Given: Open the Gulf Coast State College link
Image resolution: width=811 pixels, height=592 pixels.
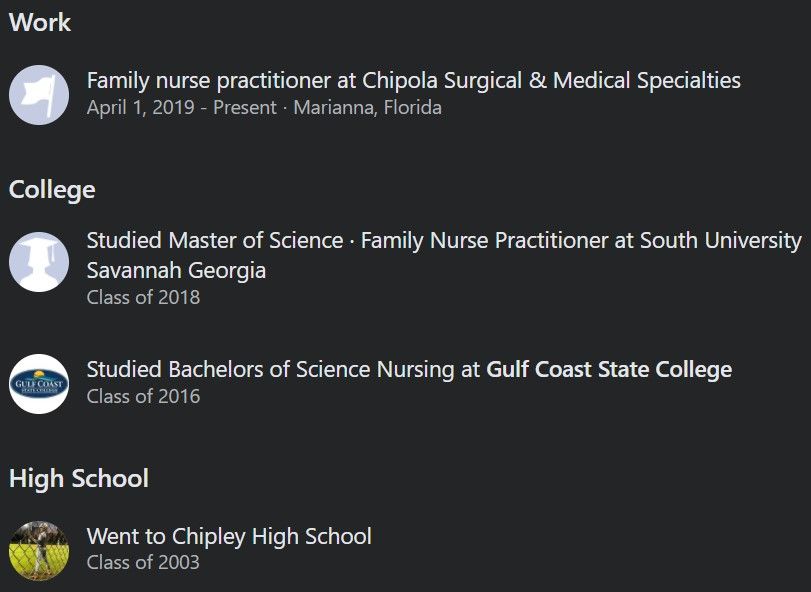Looking at the screenshot, I should (609, 370).
